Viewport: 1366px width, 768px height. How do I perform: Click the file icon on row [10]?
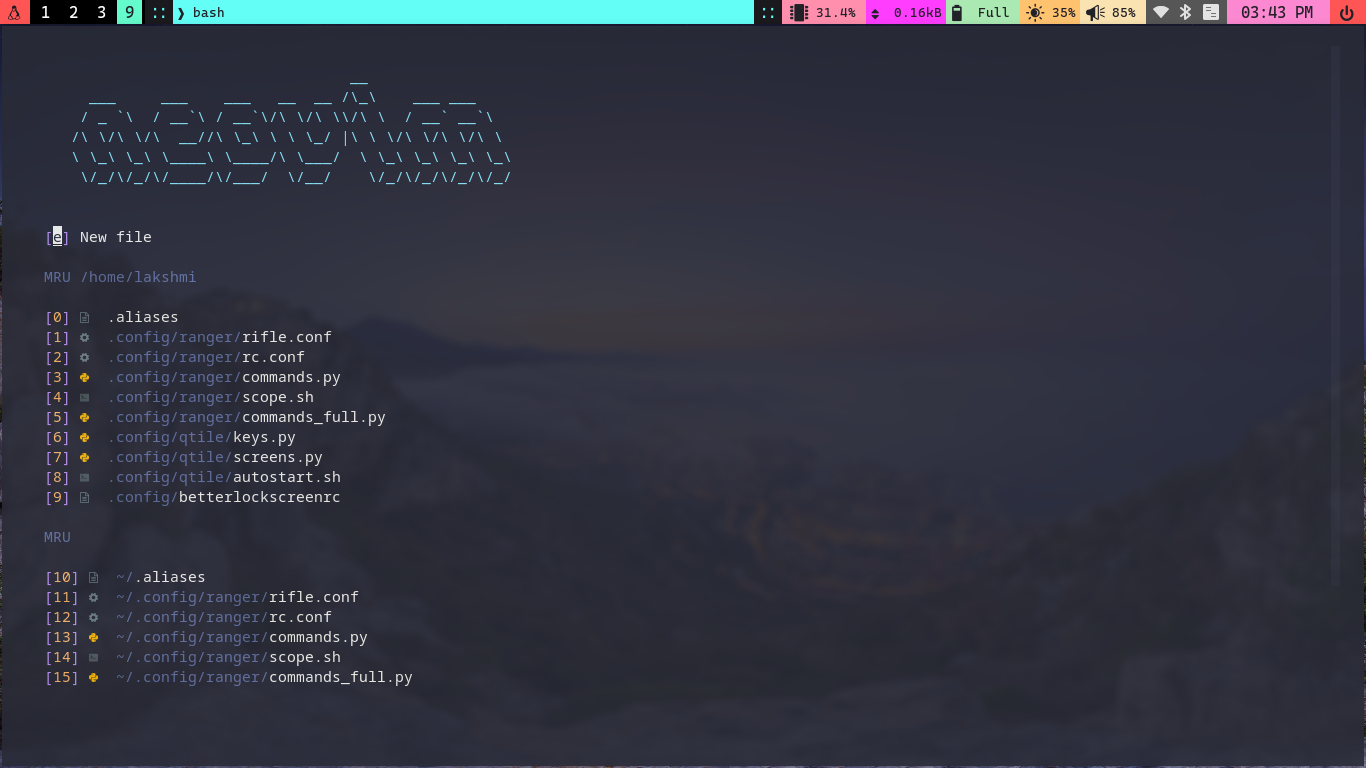(x=94, y=577)
